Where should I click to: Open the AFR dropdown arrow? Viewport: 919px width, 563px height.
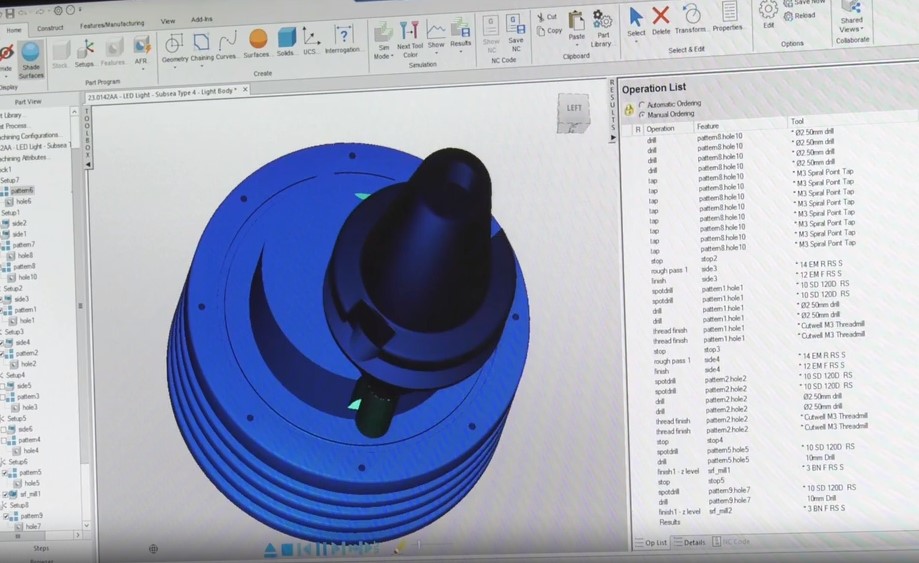142,69
